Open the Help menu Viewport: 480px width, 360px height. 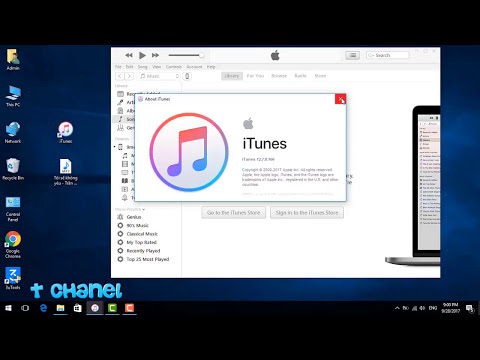211,67
